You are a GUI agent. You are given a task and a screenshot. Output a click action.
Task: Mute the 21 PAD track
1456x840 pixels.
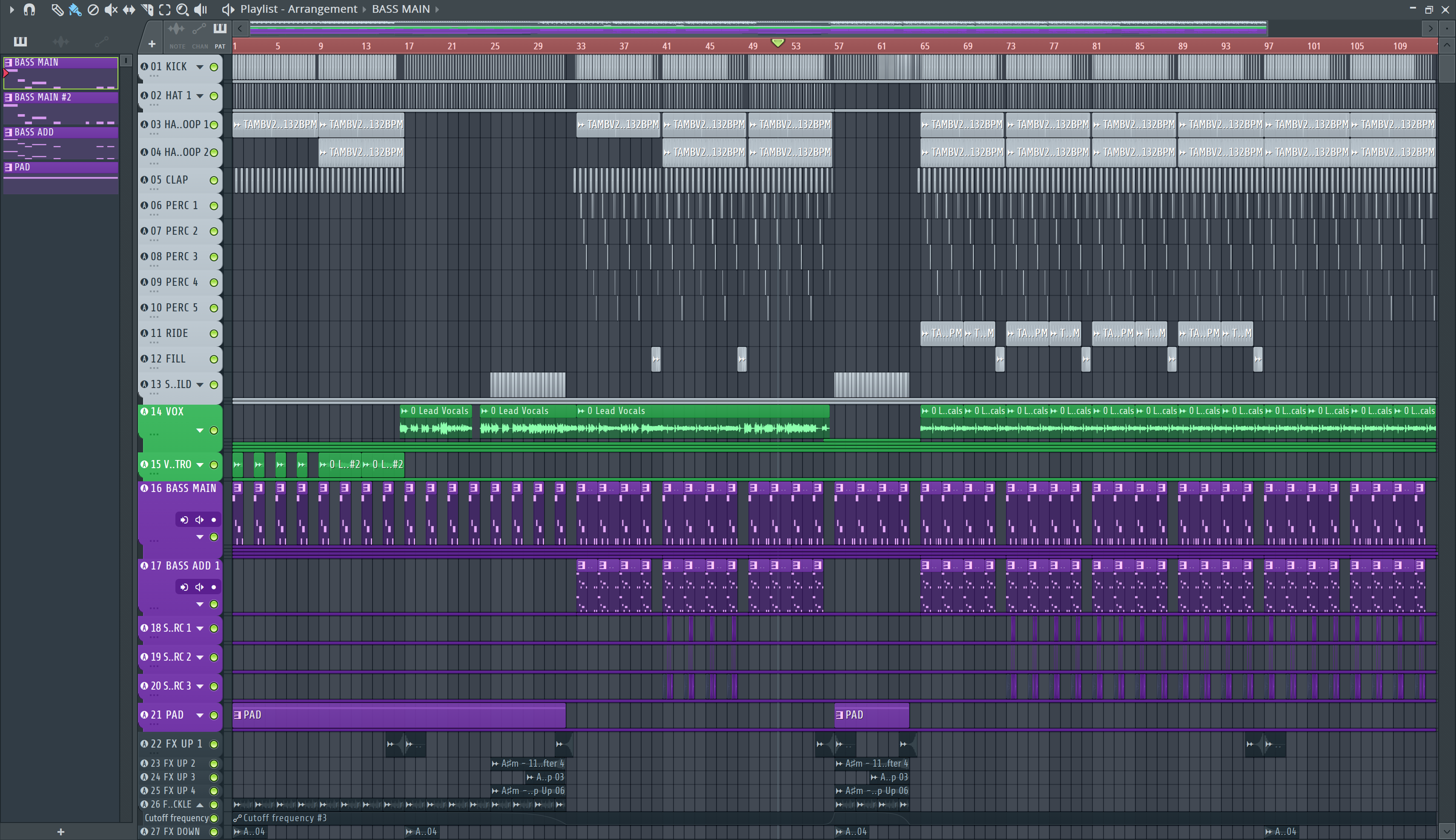click(214, 715)
